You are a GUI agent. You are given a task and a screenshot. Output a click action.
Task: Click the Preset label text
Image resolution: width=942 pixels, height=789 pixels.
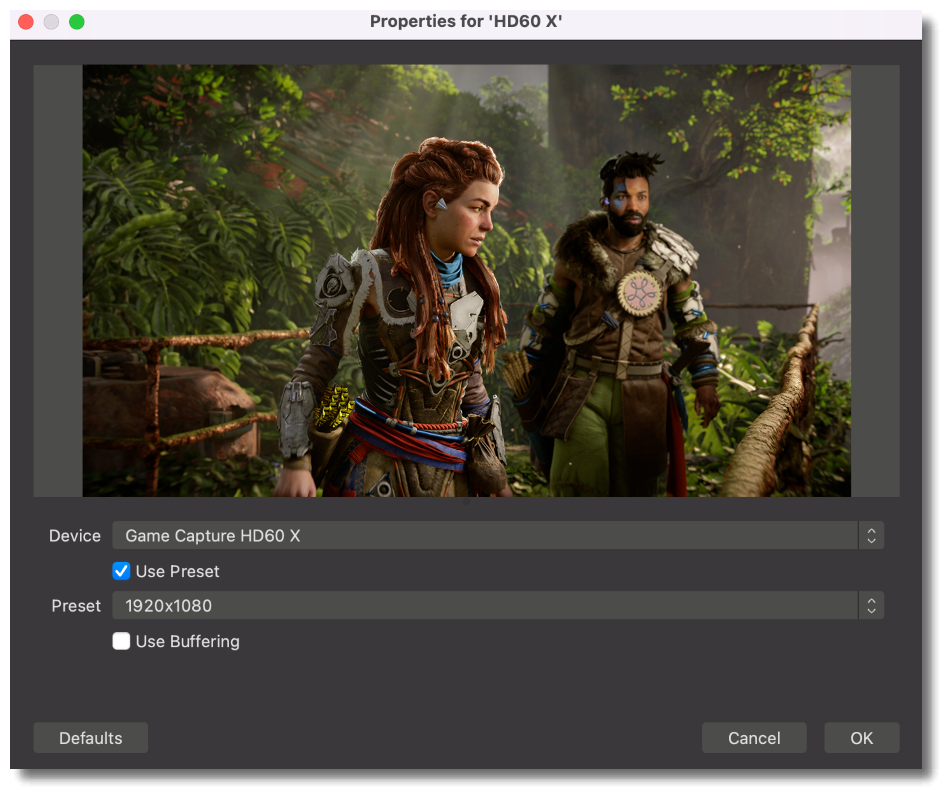76,606
